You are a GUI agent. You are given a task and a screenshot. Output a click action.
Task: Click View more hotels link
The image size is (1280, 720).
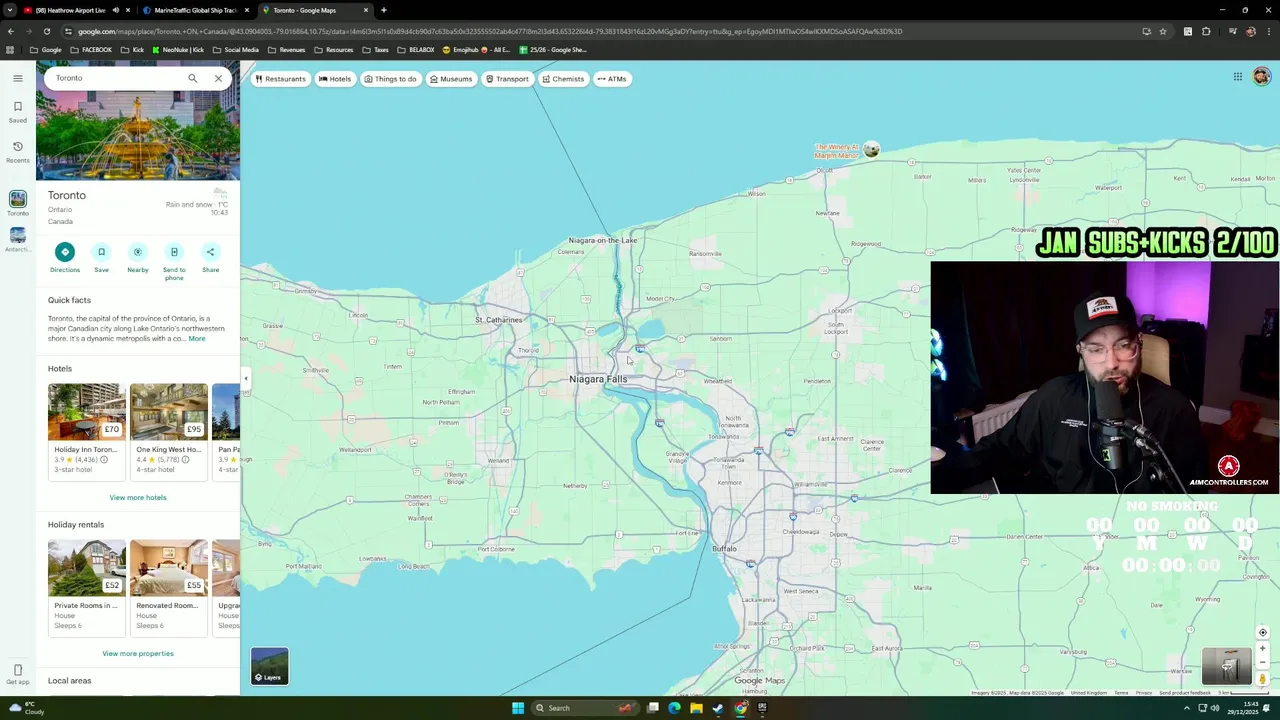click(138, 497)
